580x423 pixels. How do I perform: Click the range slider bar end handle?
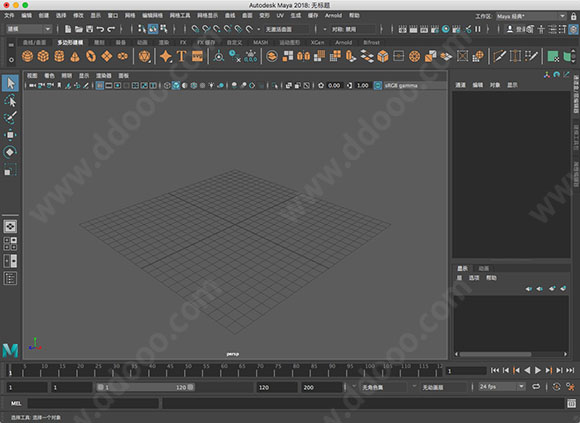coord(190,387)
